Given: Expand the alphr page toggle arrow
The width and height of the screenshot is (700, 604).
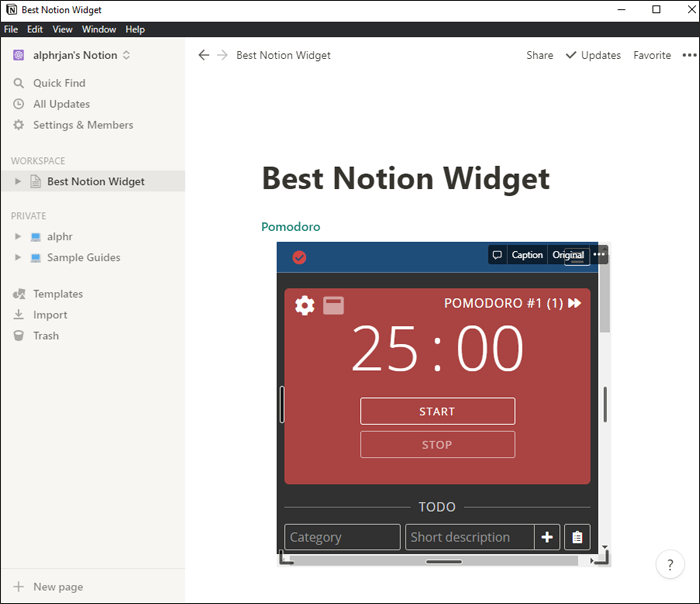Looking at the screenshot, I should click(17, 237).
